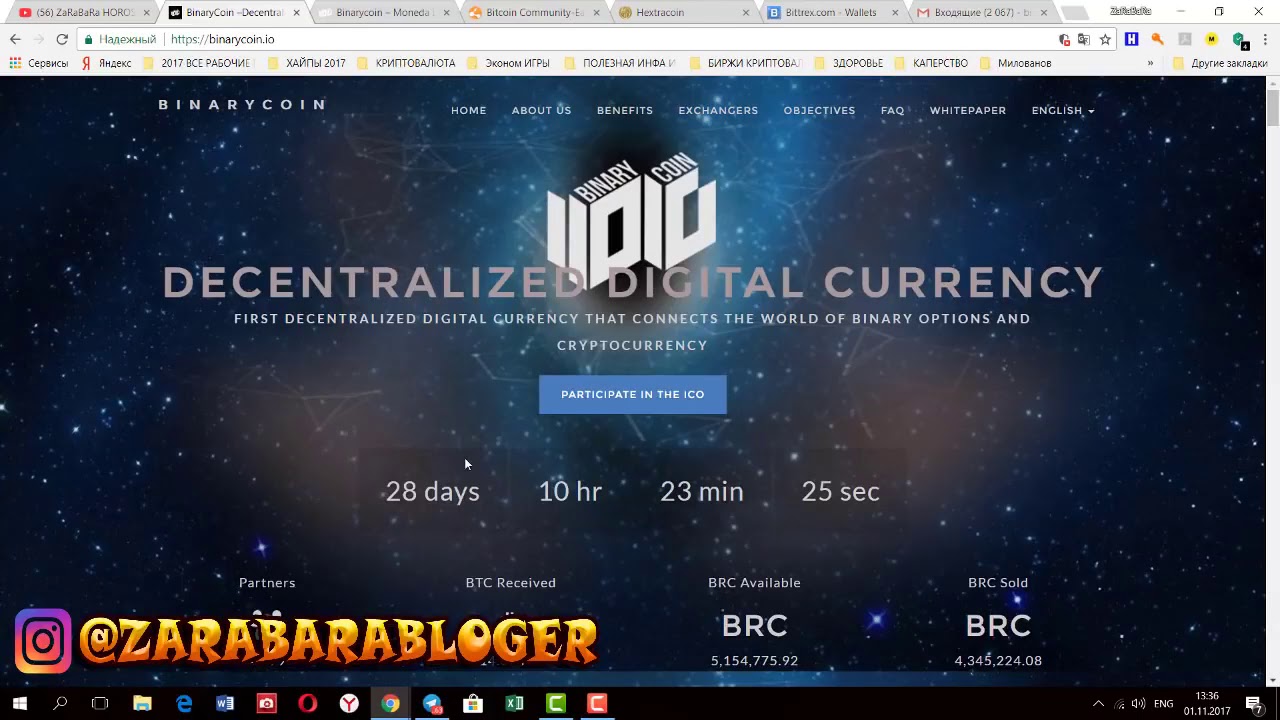Open Telegram from the taskbar
The height and width of the screenshot is (720, 1280).
coord(432,703)
